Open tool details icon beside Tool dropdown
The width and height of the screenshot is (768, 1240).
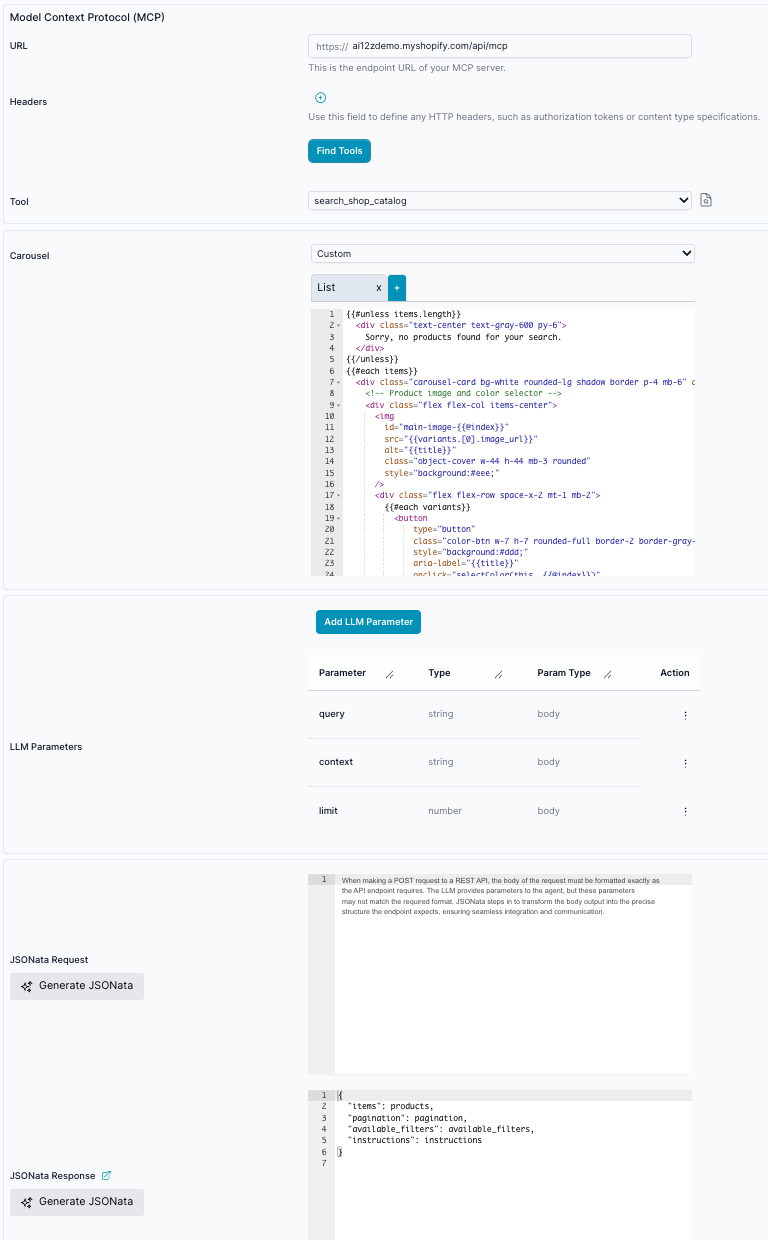point(705,200)
